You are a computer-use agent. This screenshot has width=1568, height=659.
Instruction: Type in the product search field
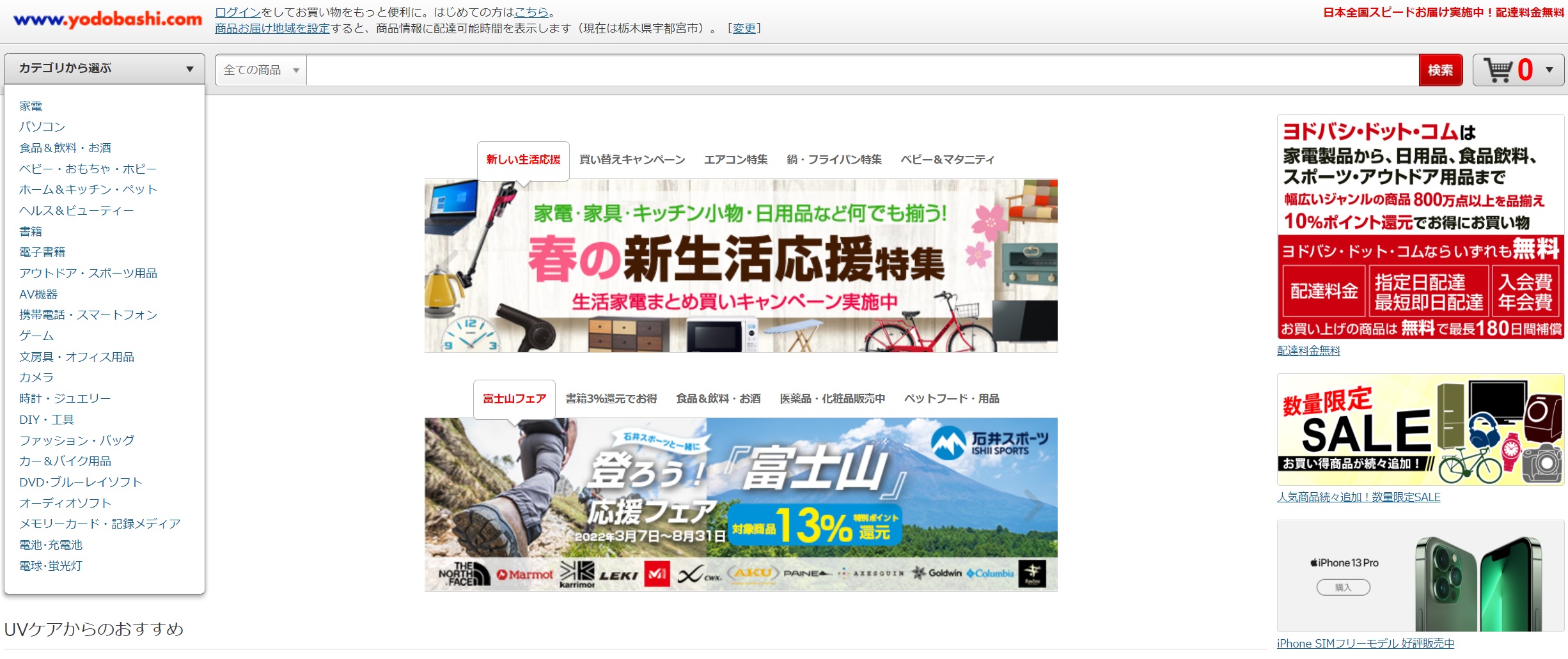862,70
